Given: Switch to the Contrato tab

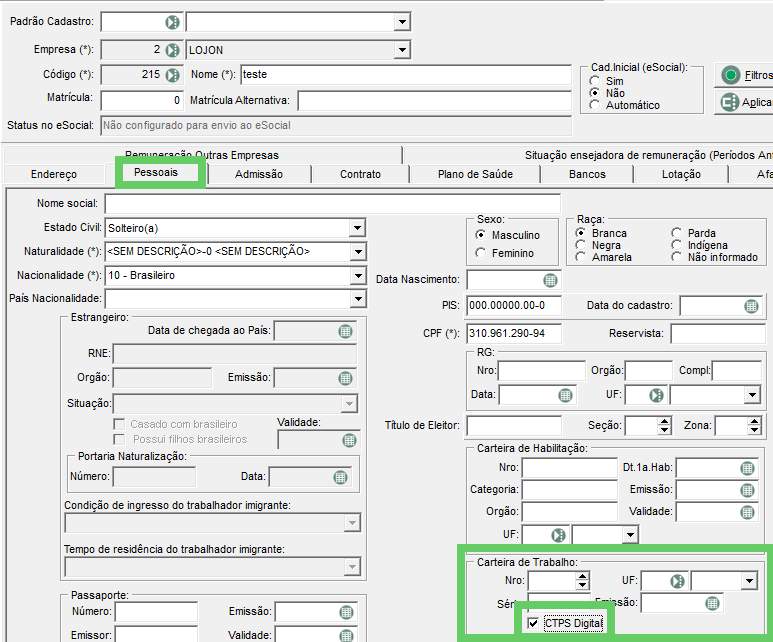Looking at the screenshot, I should (360, 174).
